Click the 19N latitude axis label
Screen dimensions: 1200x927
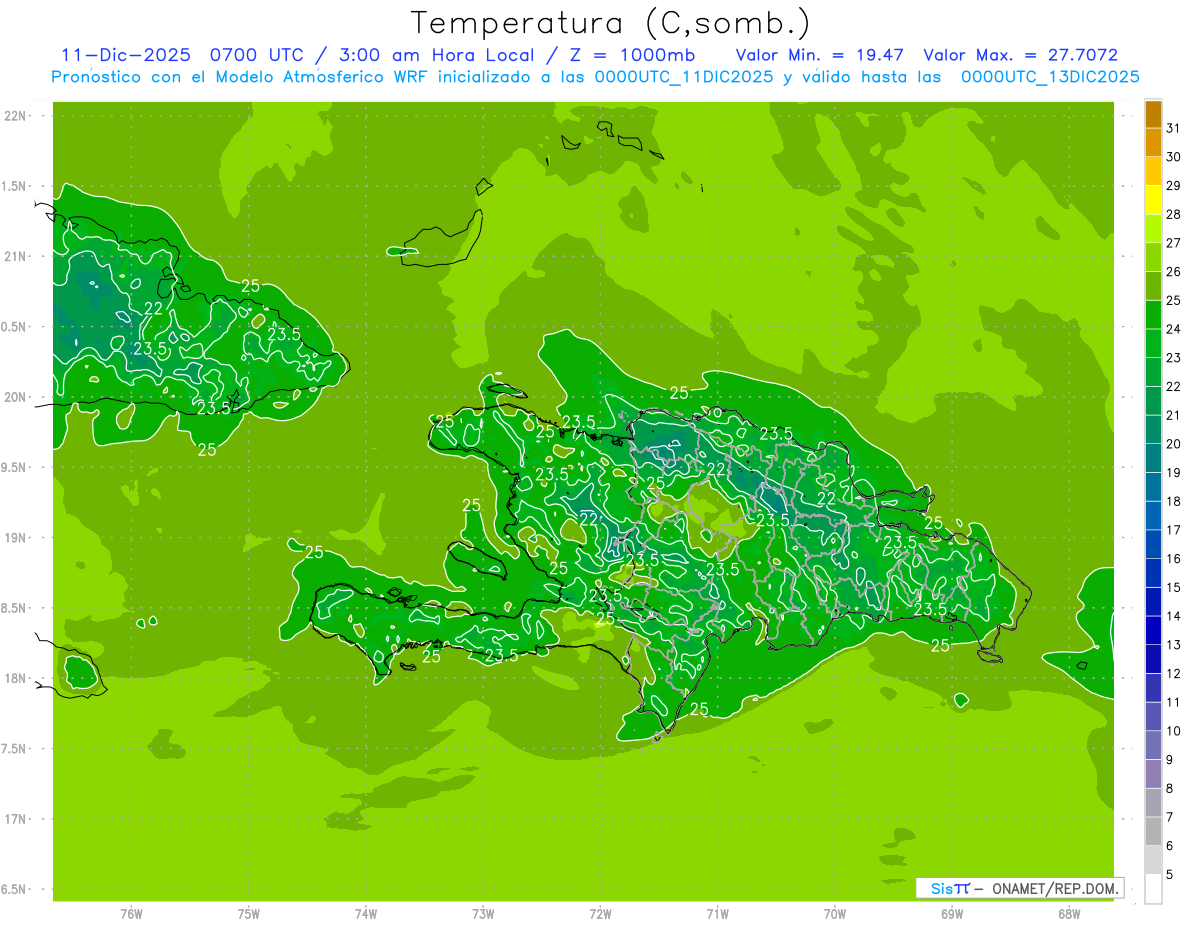pyautogui.click(x=14, y=538)
